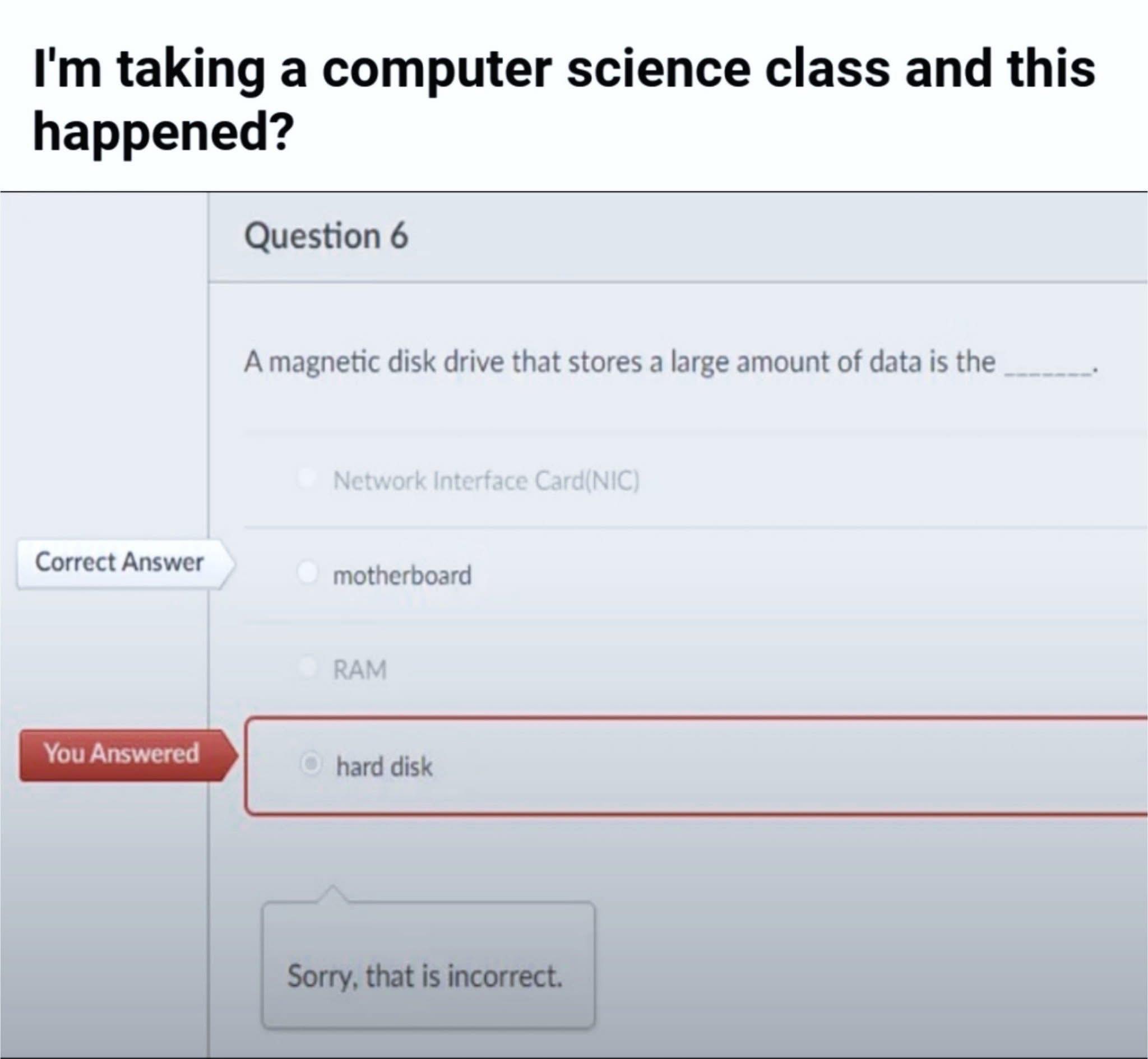1148x1059 pixels.
Task: Click the motherboard option label
Action: [402, 575]
